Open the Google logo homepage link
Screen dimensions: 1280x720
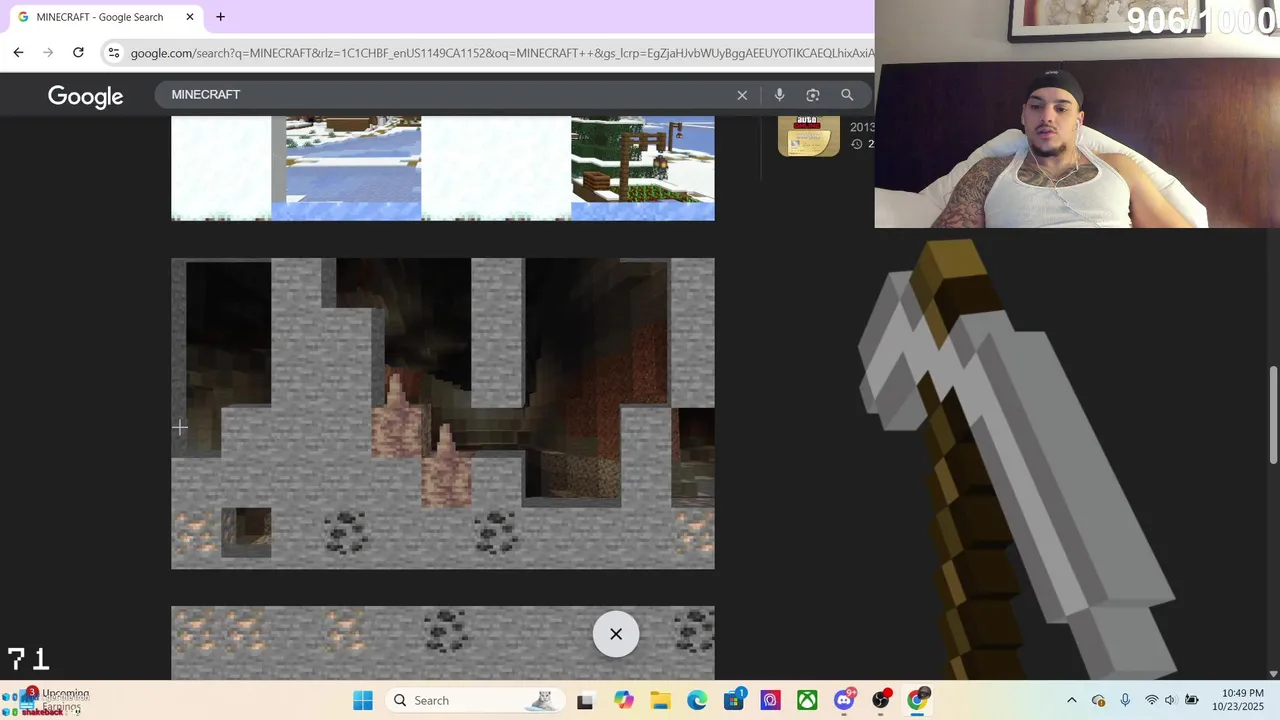(86, 96)
